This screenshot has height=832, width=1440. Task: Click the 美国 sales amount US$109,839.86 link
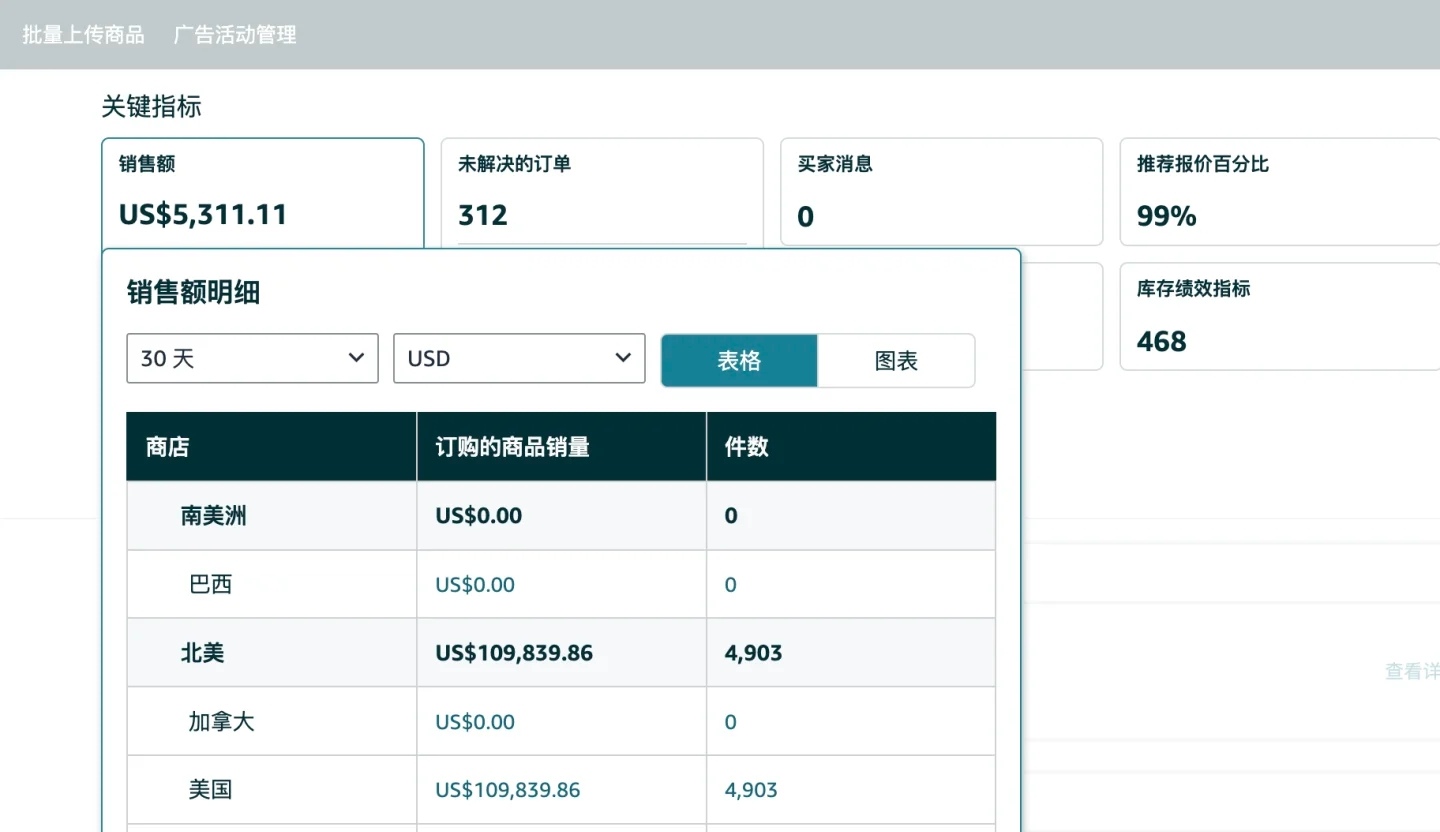click(507, 790)
